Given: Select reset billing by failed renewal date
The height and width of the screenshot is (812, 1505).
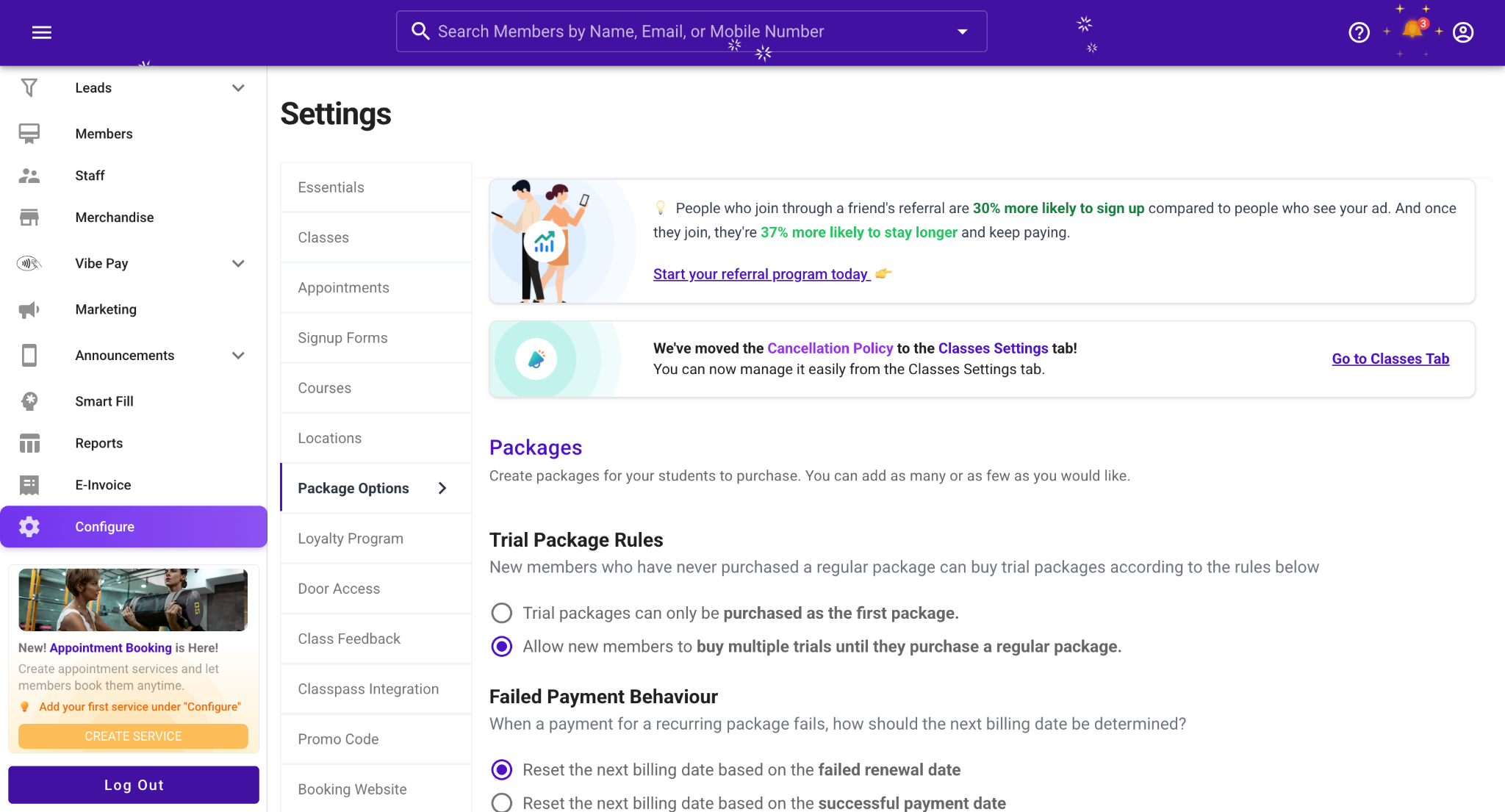Looking at the screenshot, I should point(502,769).
